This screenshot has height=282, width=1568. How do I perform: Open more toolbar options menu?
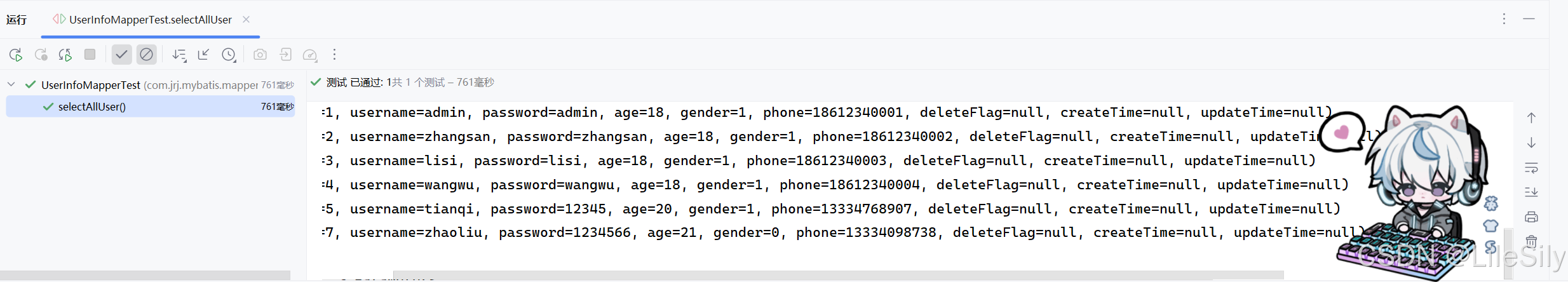click(334, 55)
